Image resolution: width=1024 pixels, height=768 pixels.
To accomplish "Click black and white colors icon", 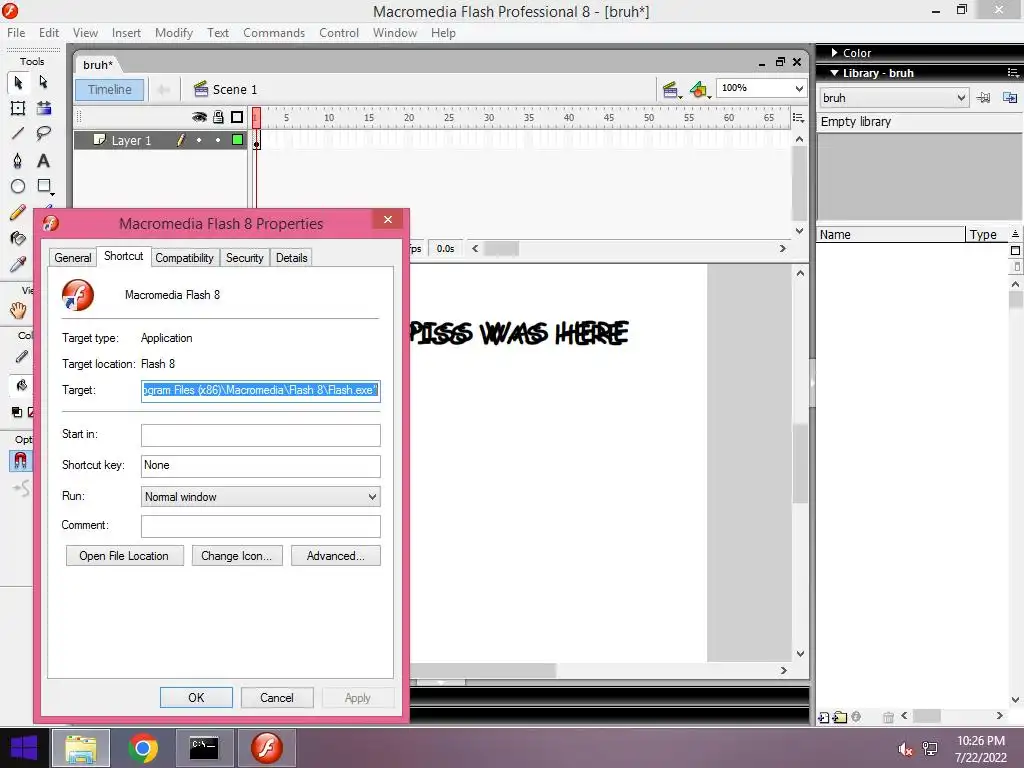I will (17, 412).
